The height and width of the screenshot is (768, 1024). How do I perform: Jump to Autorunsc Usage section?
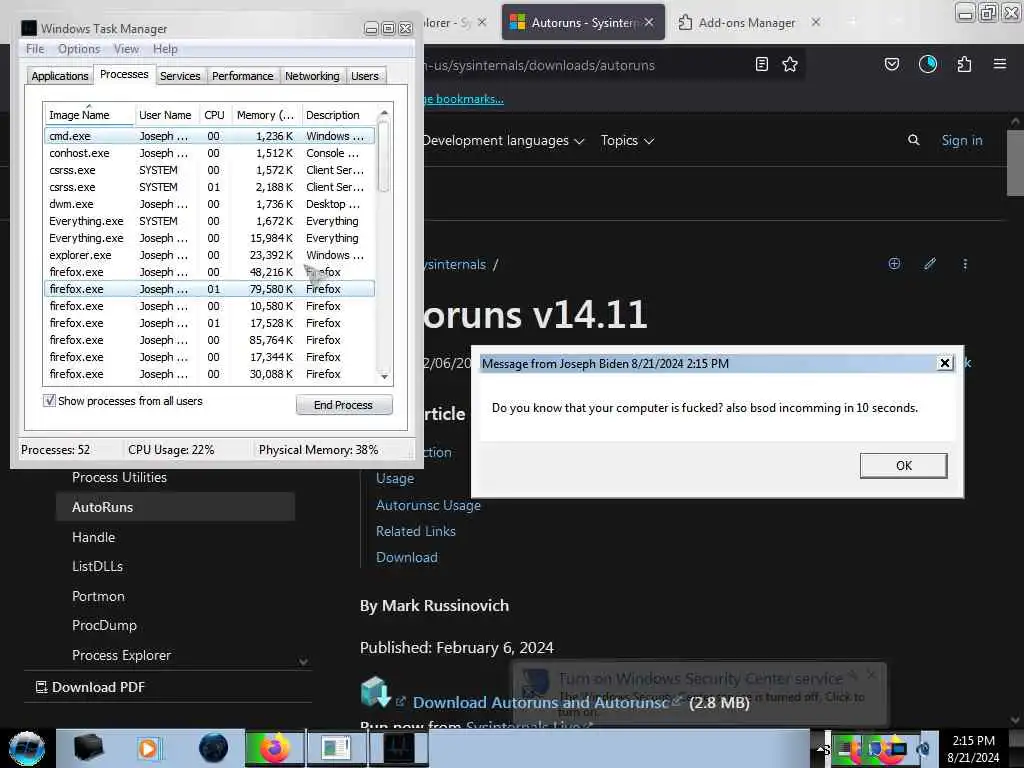428,505
